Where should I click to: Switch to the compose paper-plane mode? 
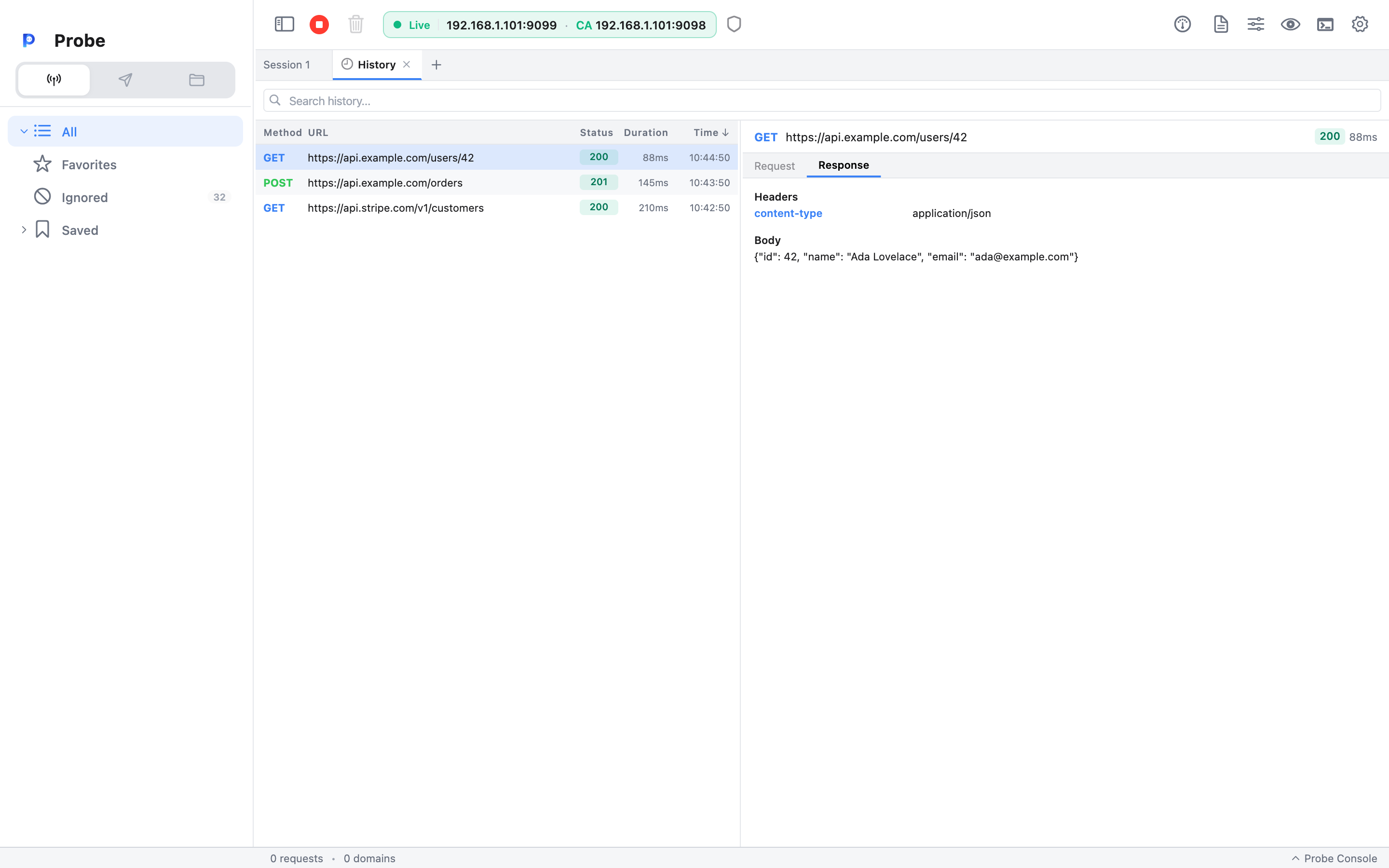pos(125,80)
